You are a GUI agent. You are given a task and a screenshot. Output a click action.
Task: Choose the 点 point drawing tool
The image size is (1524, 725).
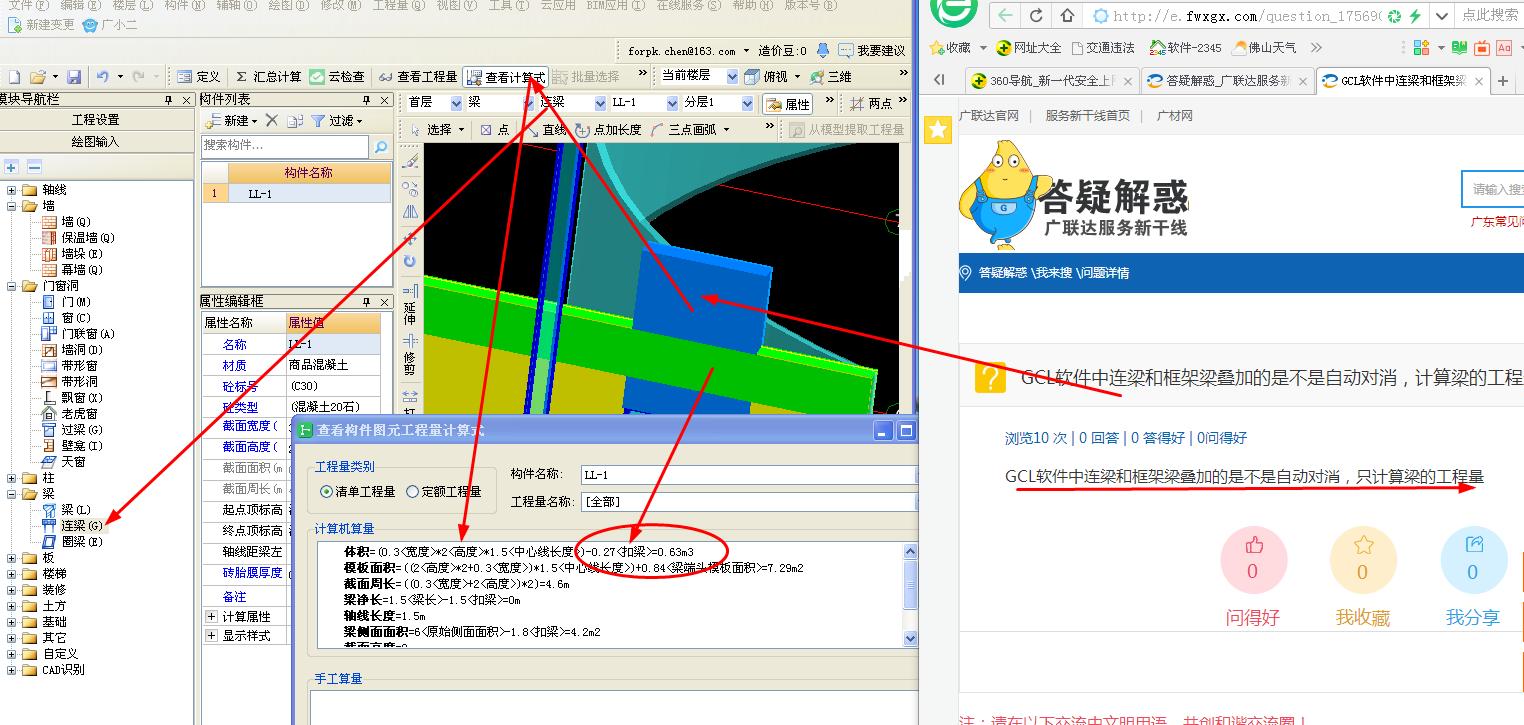click(495, 130)
